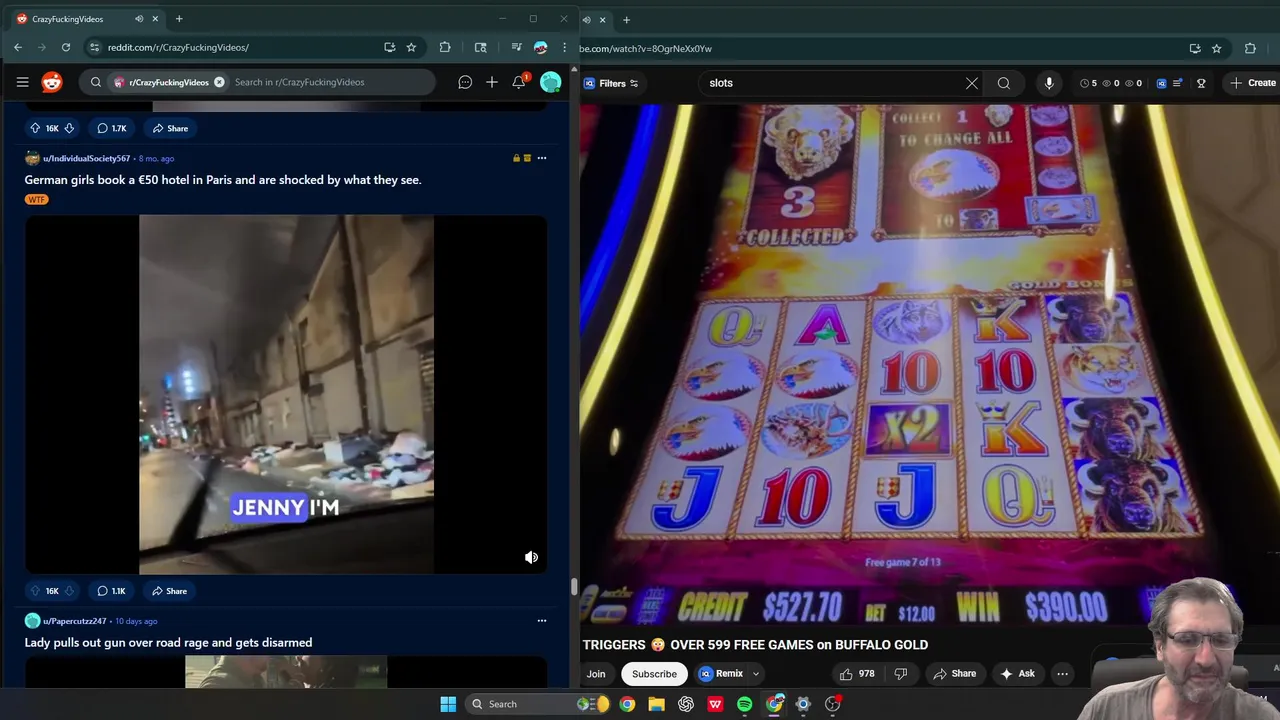Open the vidIQ stats counter showing 5
Viewport: 1280px width, 720px height.
[1089, 83]
